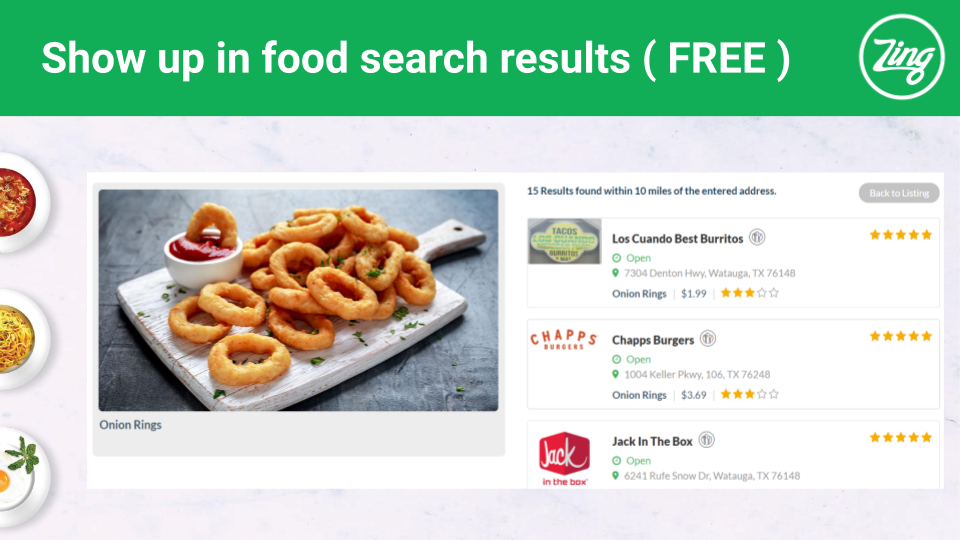Click menu icon beside Chapps Burgers
Viewport: 960px width, 540px height.
(708, 339)
